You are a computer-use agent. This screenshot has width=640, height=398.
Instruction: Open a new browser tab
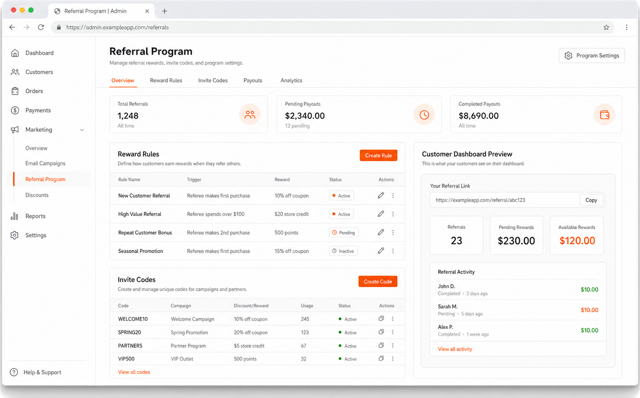164,11
